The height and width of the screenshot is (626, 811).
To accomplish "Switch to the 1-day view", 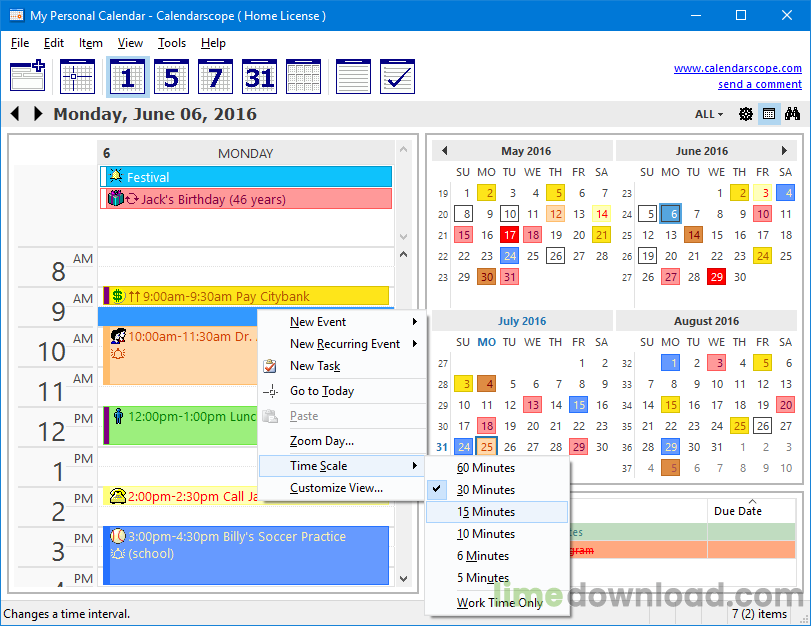I will [127, 77].
